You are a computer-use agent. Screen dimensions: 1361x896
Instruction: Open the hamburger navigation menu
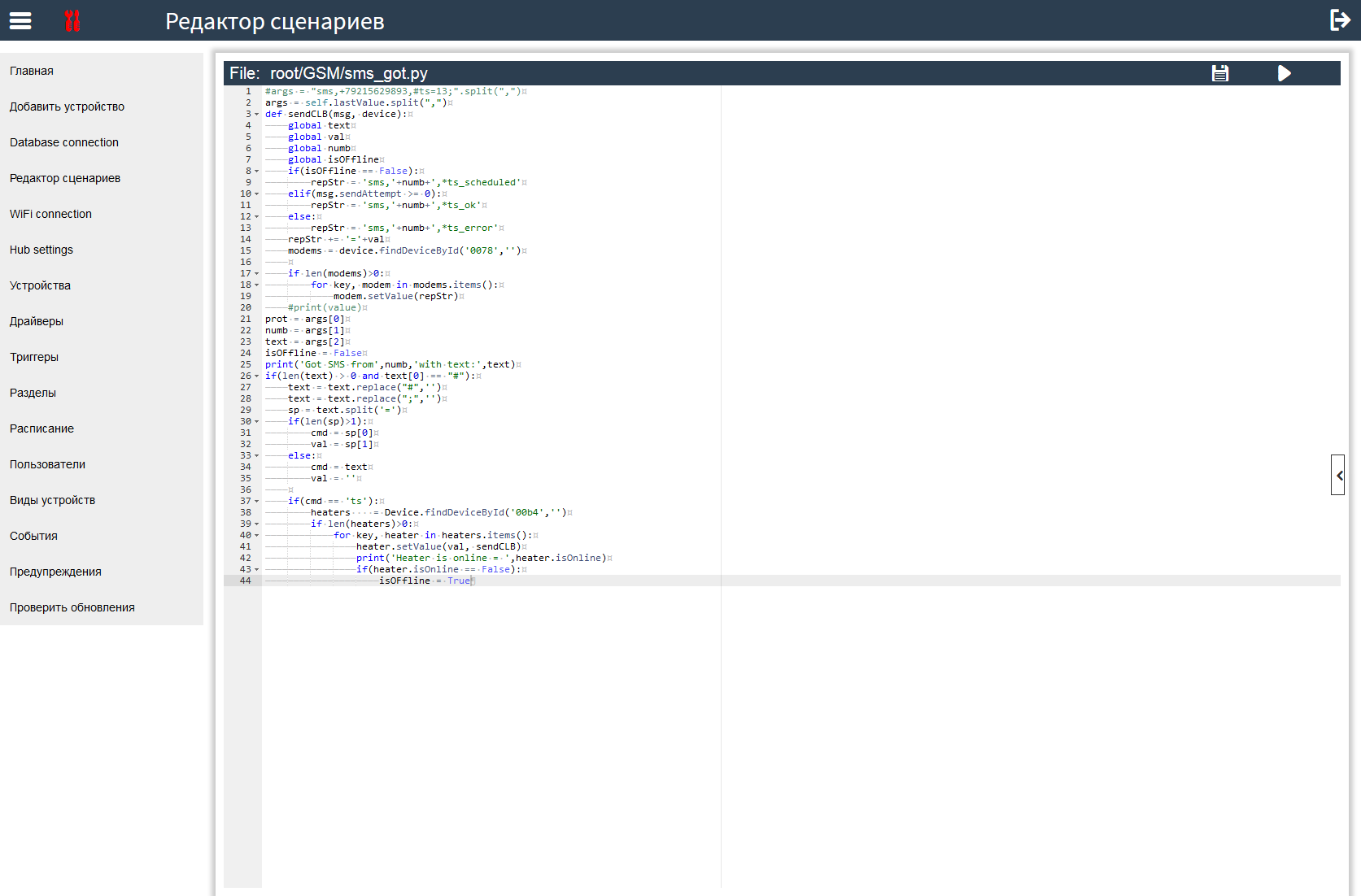pyautogui.click(x=20, y=21)
